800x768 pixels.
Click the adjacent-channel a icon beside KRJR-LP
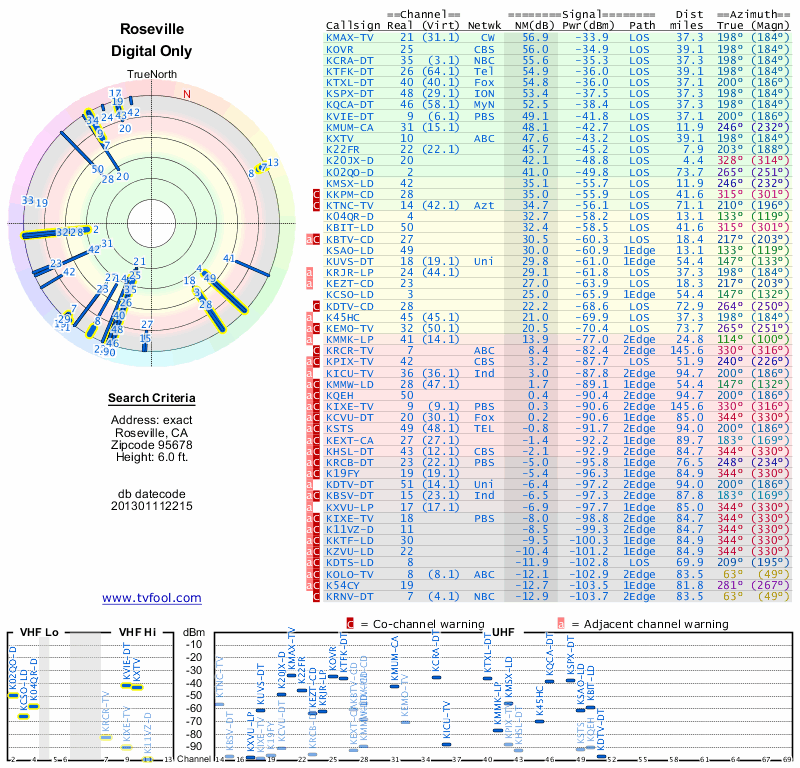309,272
